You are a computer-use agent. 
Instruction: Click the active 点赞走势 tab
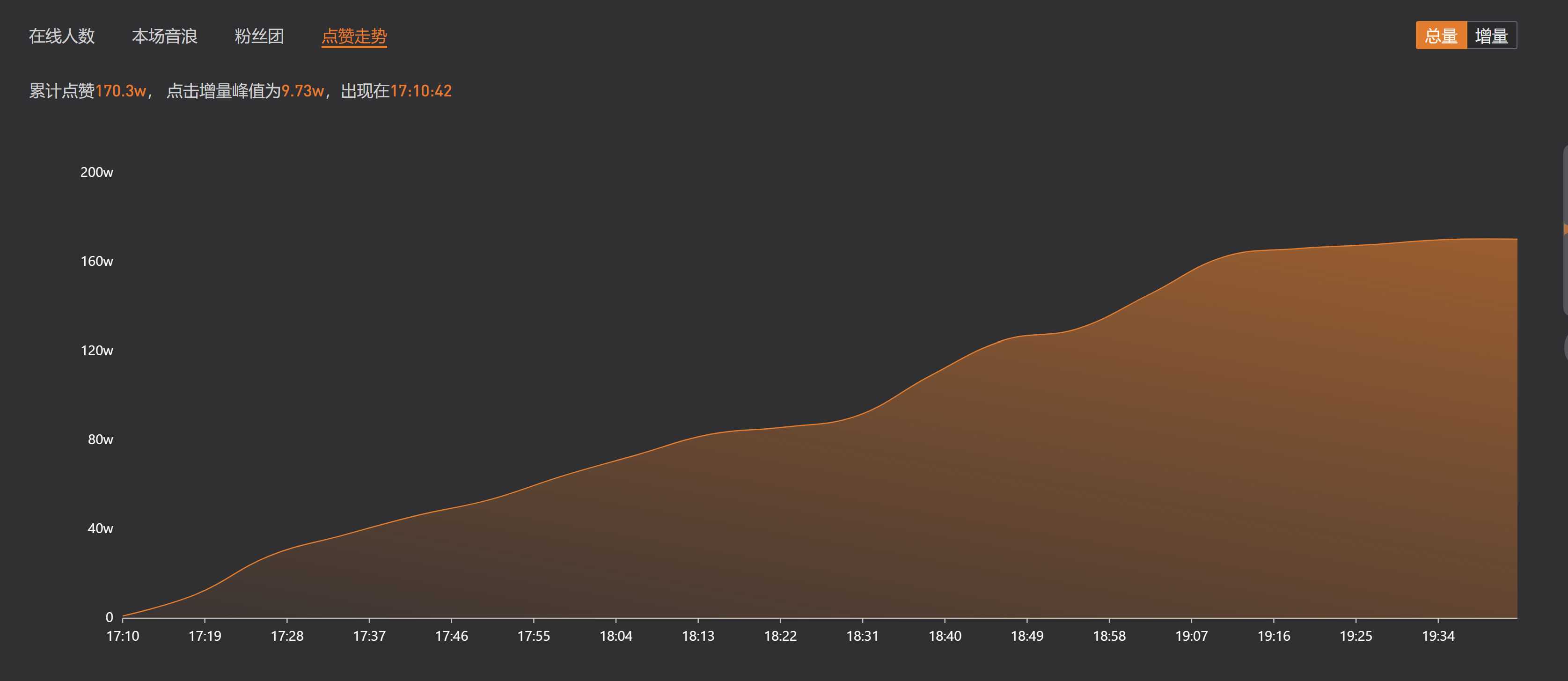[354, 36]
